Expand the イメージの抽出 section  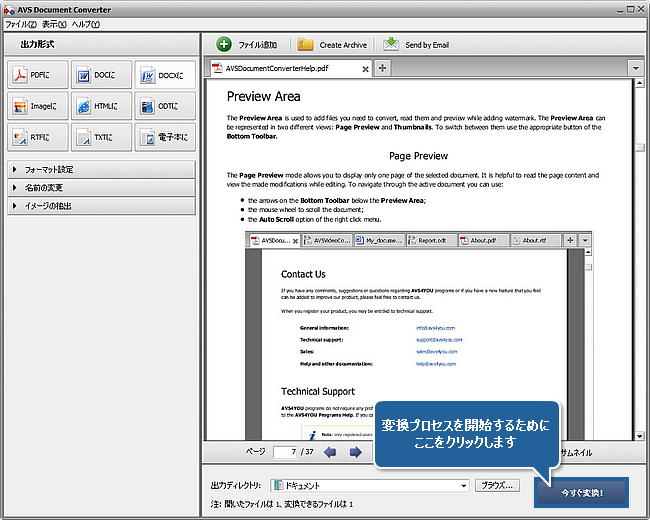pyautogui.click(x=101, y=206)
